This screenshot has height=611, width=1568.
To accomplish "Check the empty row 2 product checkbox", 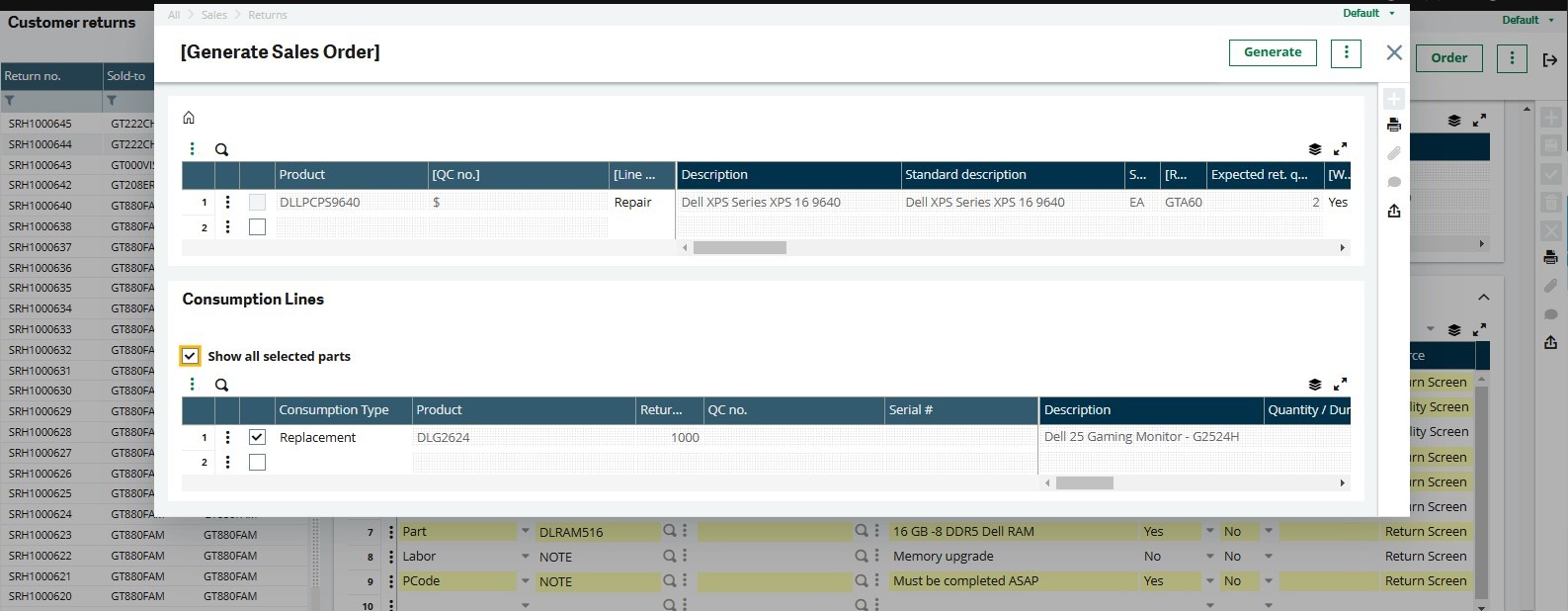I will coord(257,227).
